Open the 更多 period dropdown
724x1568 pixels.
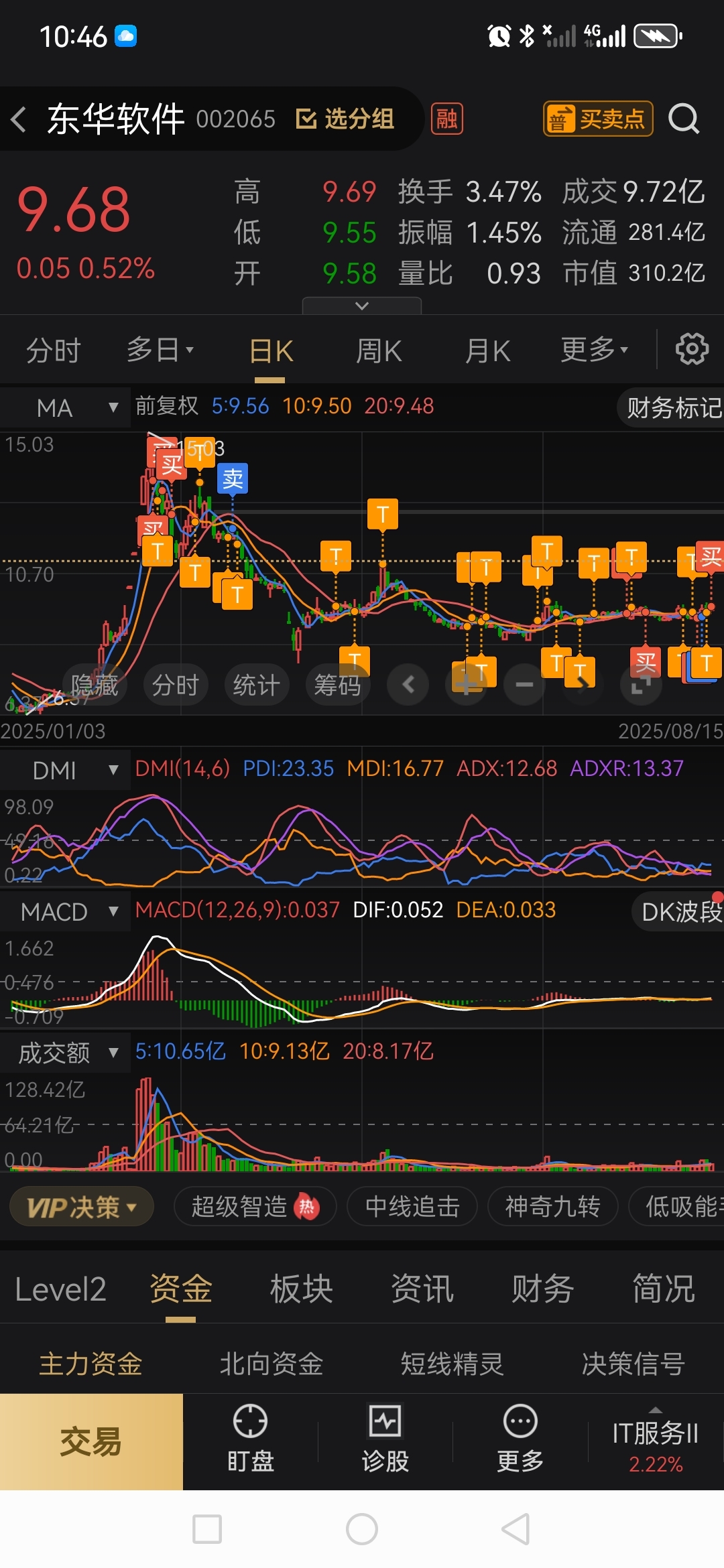594,350
